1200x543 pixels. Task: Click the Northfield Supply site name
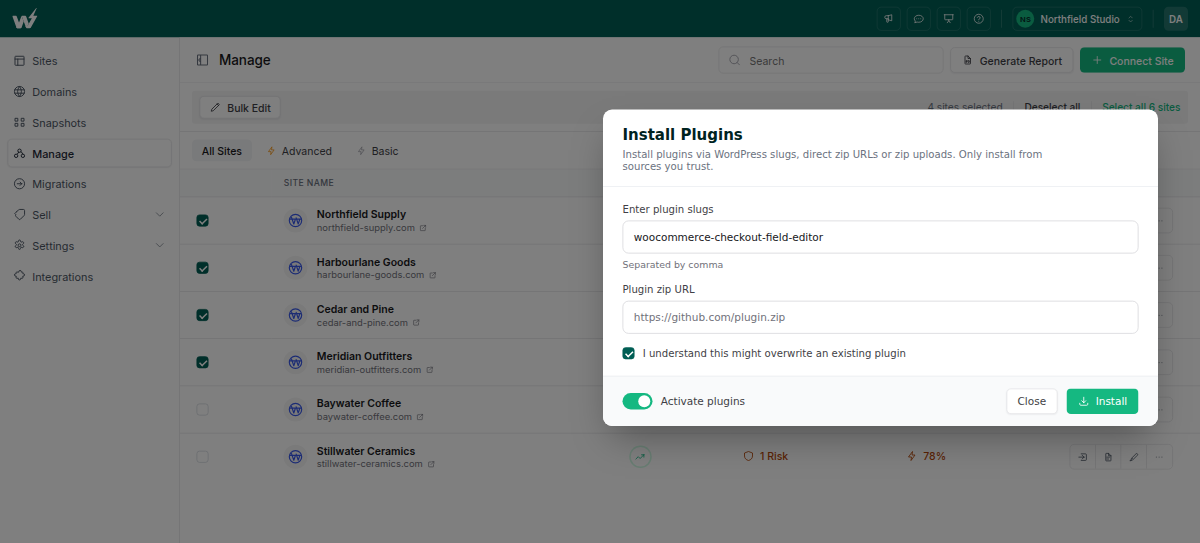361,214
